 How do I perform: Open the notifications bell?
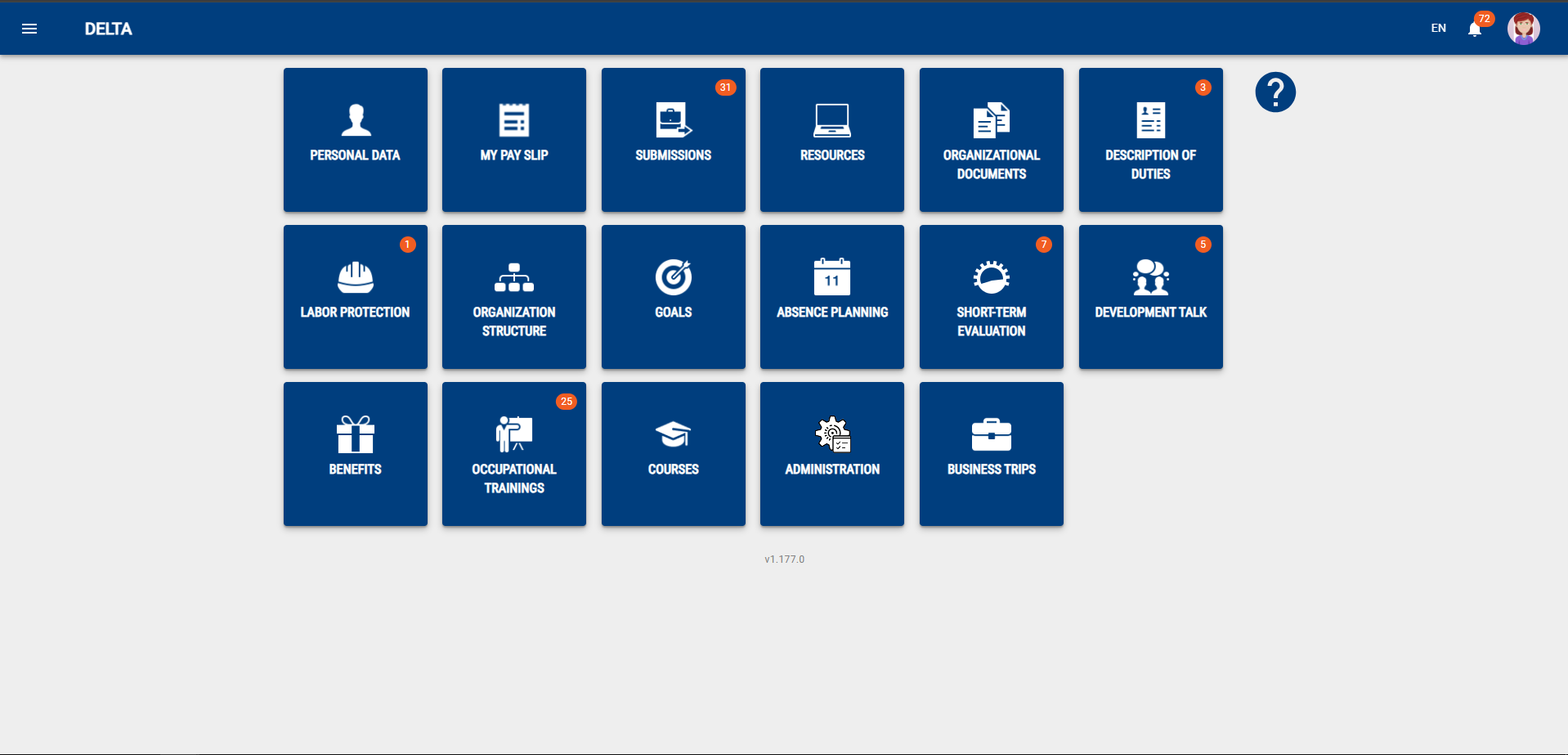point(1475,29)
